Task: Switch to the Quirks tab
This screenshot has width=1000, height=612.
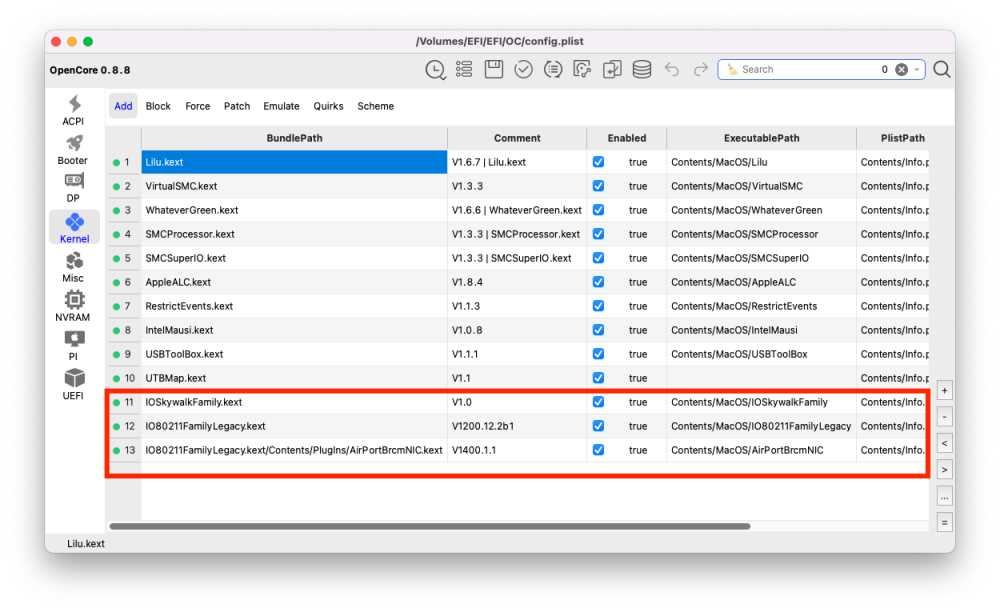Action: click(328, 106)
